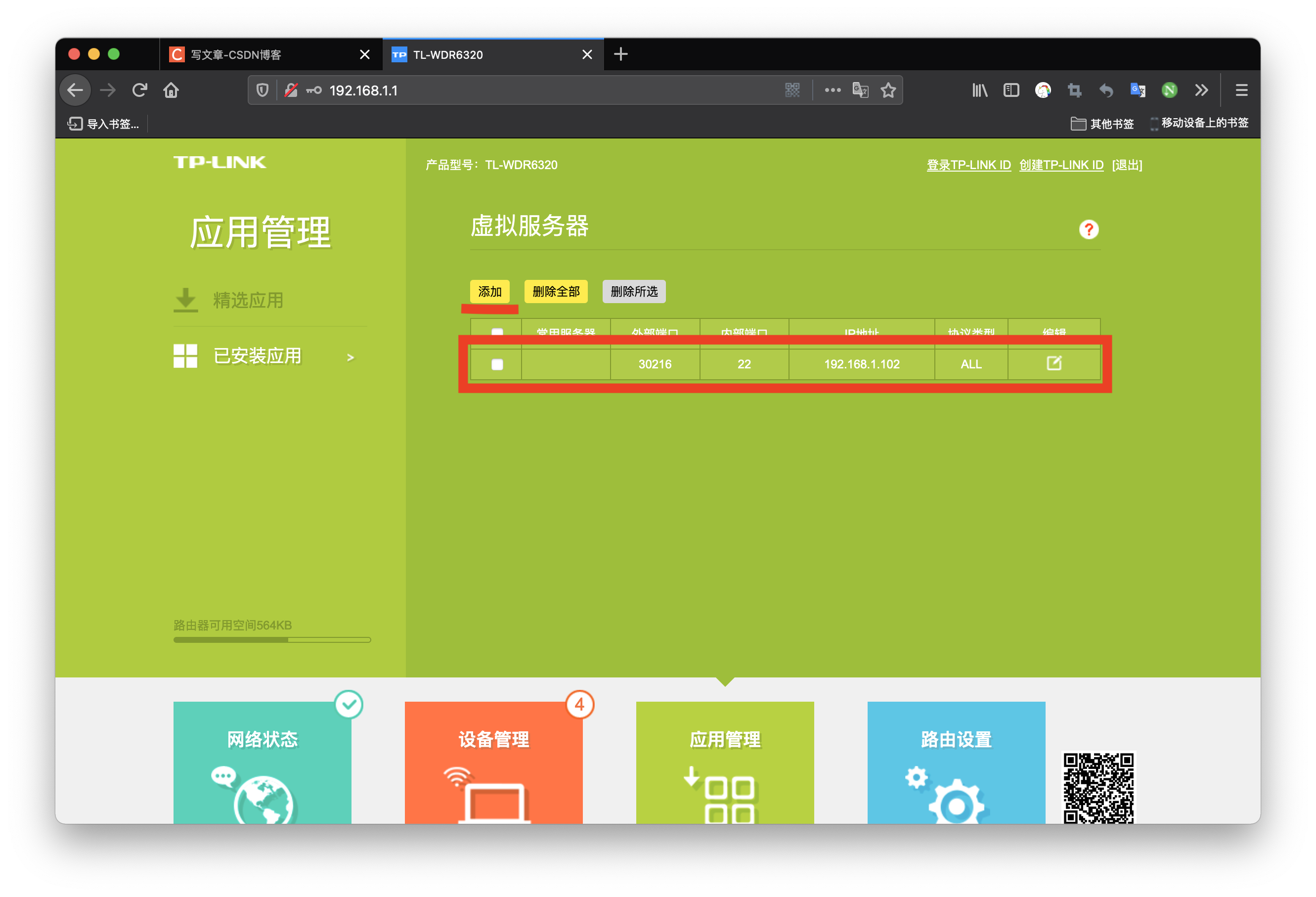The width and height of the screenshot is (1316, 897).
Task: Select 精选应用 in the sidebar
Action: 248,300
